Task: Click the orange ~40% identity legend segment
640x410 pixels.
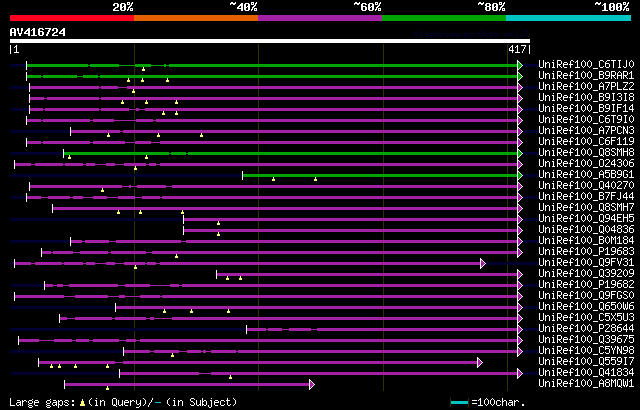Action: [x=196, y=18]
